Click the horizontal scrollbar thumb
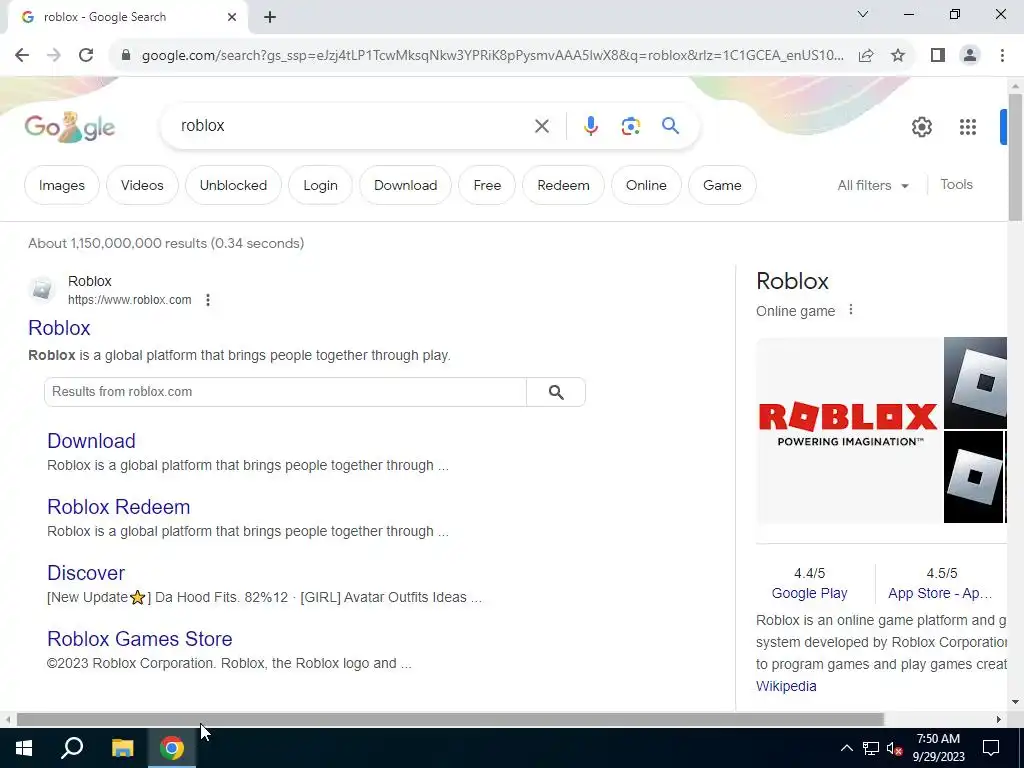The image size is (1024, 768). click(x=450, y=719)
